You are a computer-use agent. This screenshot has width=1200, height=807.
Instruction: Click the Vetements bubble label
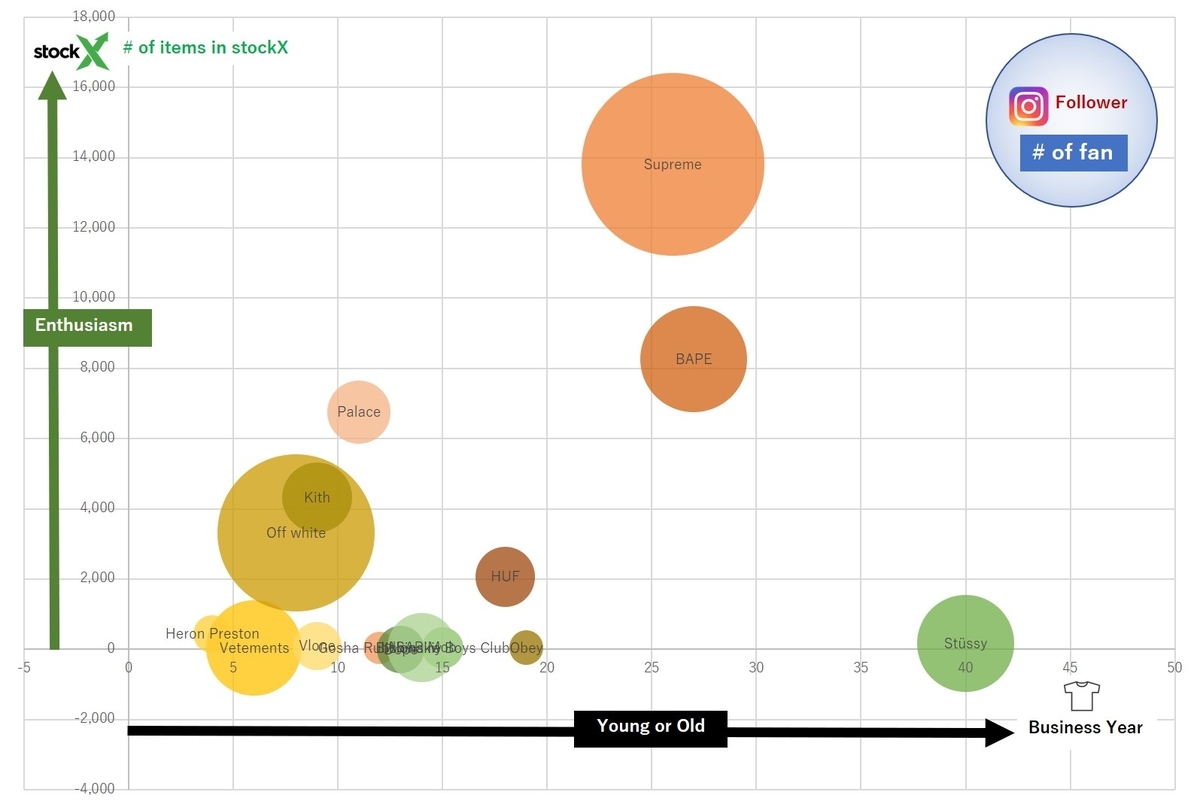click(x=254, y=648)
